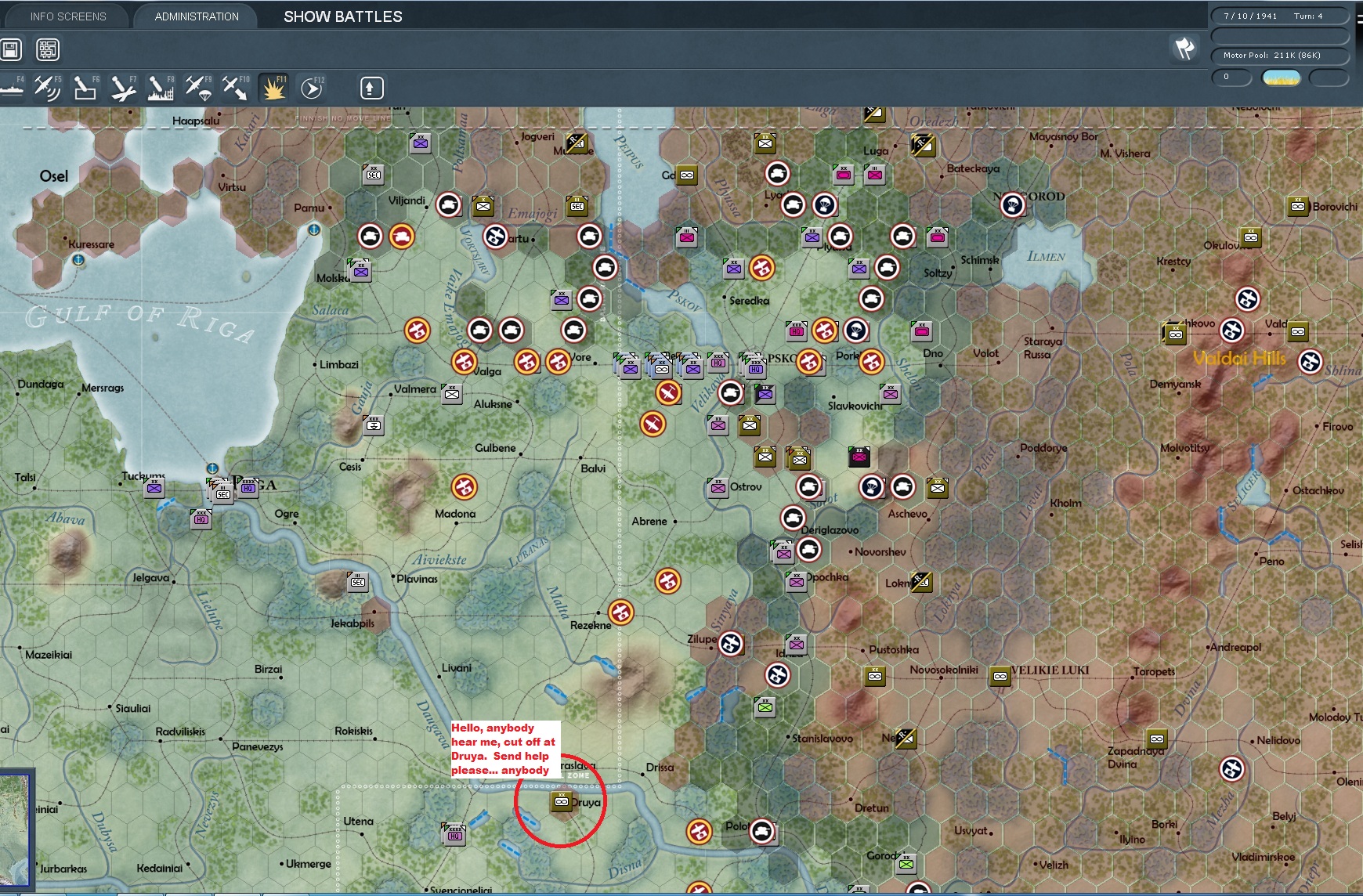This screenshot has height=896, width=1363.
Task: Click the Motor Pool 211K readout
Action: coord(1280,56)
